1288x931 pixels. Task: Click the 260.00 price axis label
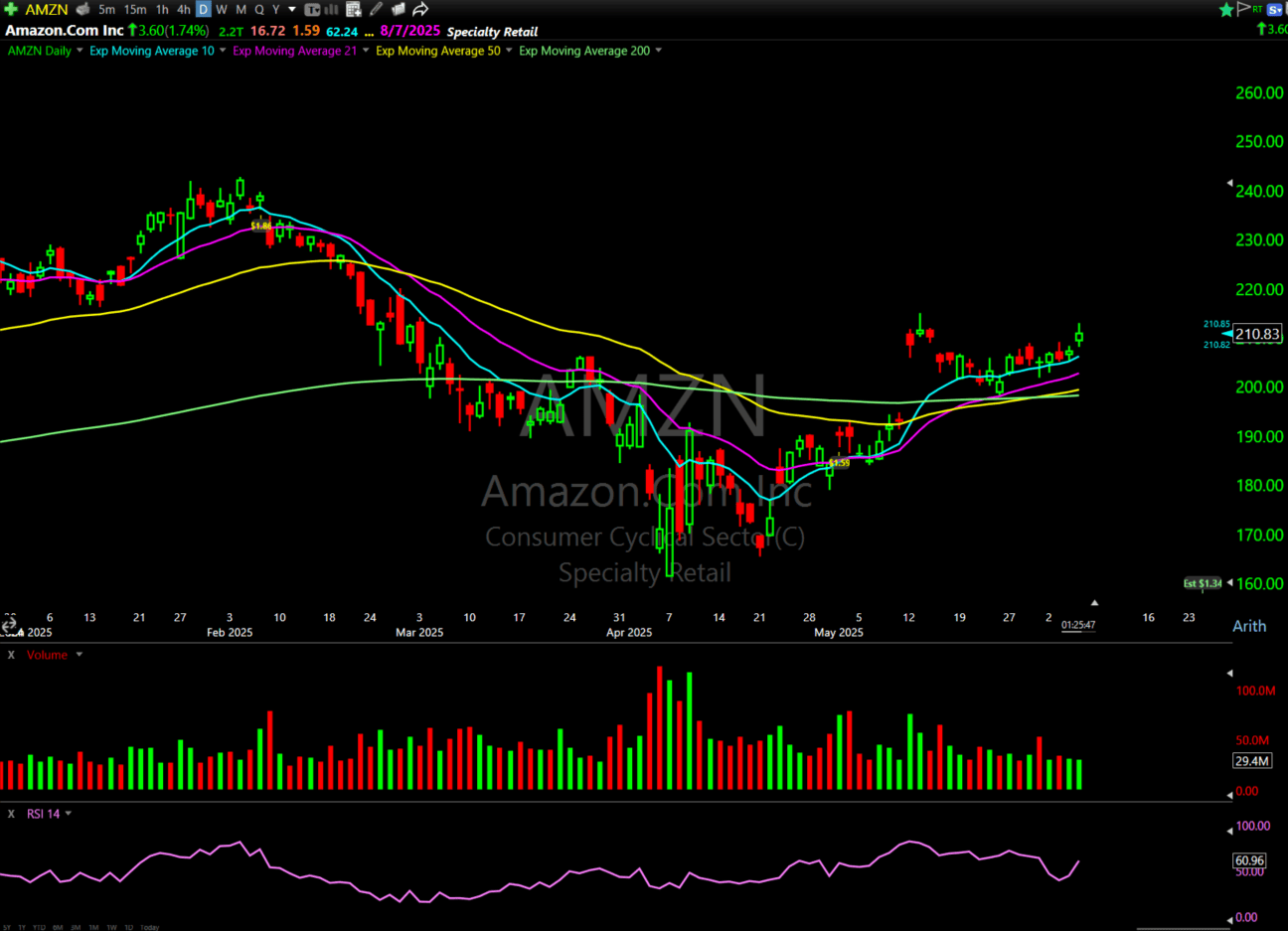[x=1259, y=92]
